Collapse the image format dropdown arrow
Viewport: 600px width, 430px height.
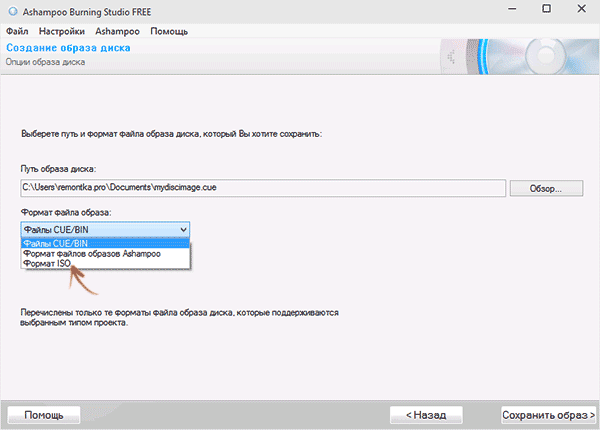coord(181,230)
